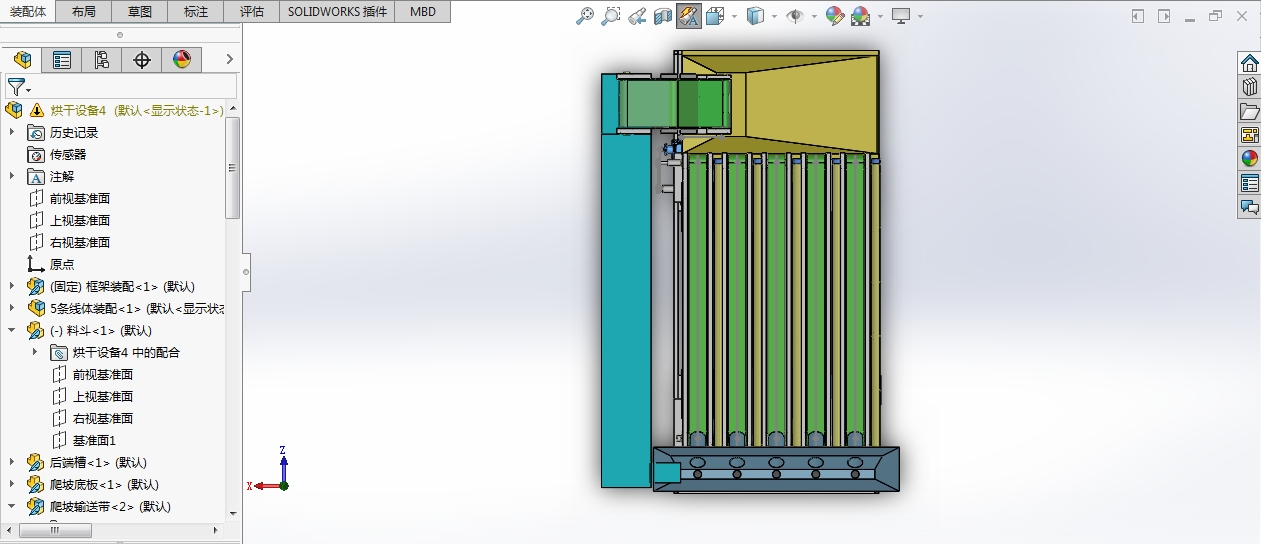Click the Edit Appearance color ball icon
The image size is (1261, 544).
(x=833, y=16)
